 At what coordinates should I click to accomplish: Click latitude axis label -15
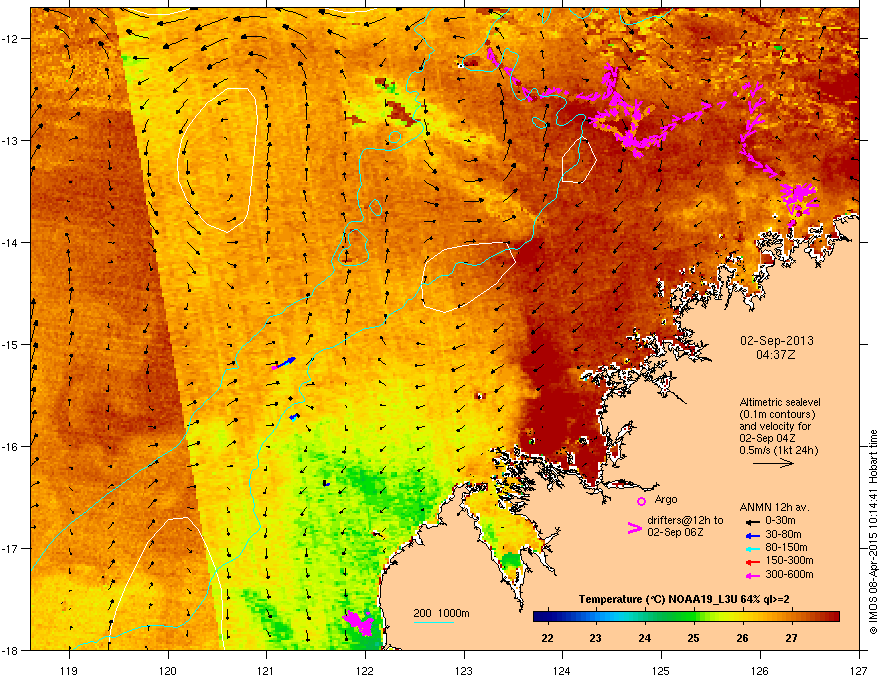point(10,344)
